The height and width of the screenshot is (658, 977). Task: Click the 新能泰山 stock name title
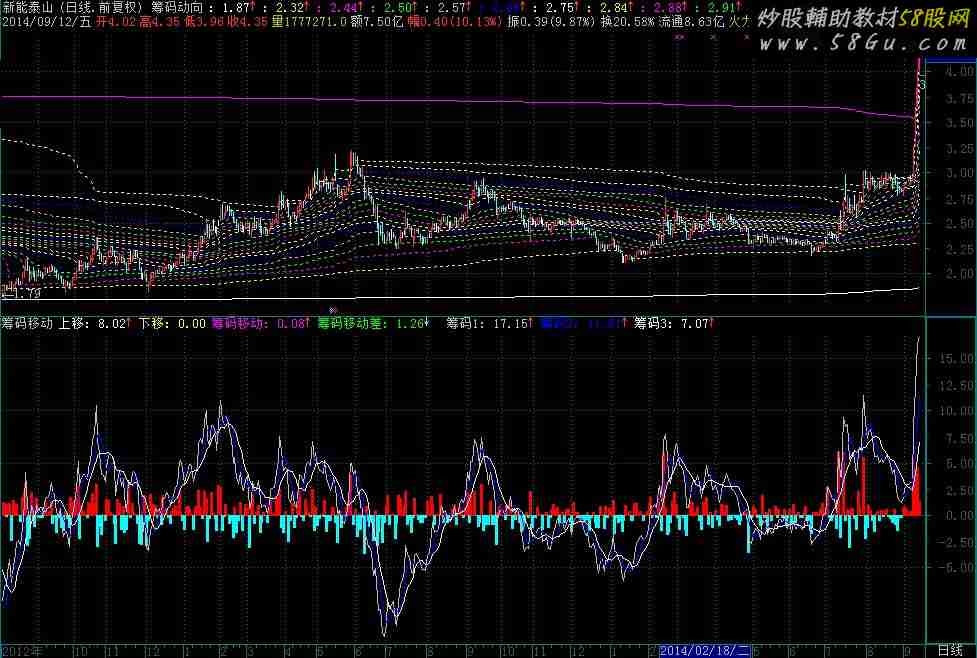(x=29, y=6)
